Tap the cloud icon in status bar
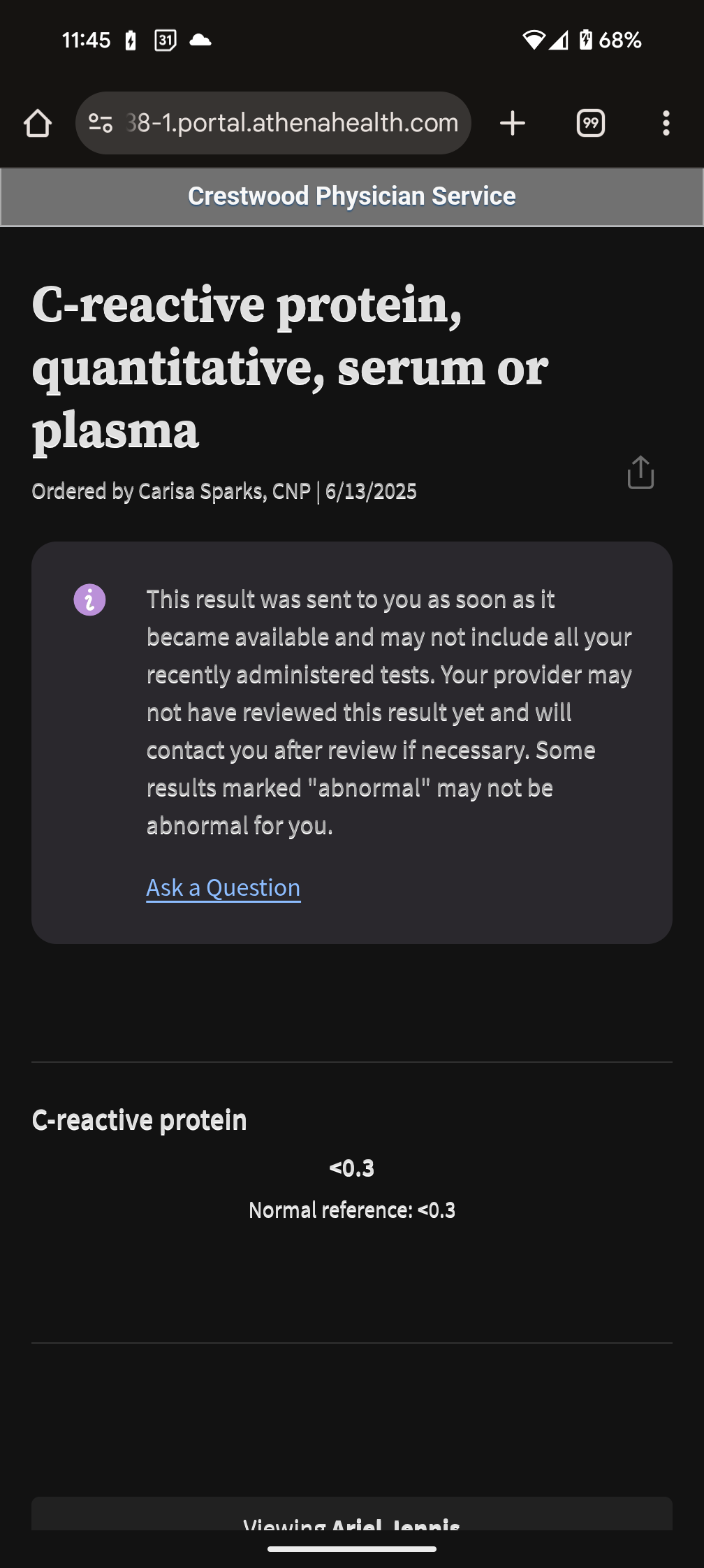The width and height of the screenshot is (704, 1568). tap(200, 41)
